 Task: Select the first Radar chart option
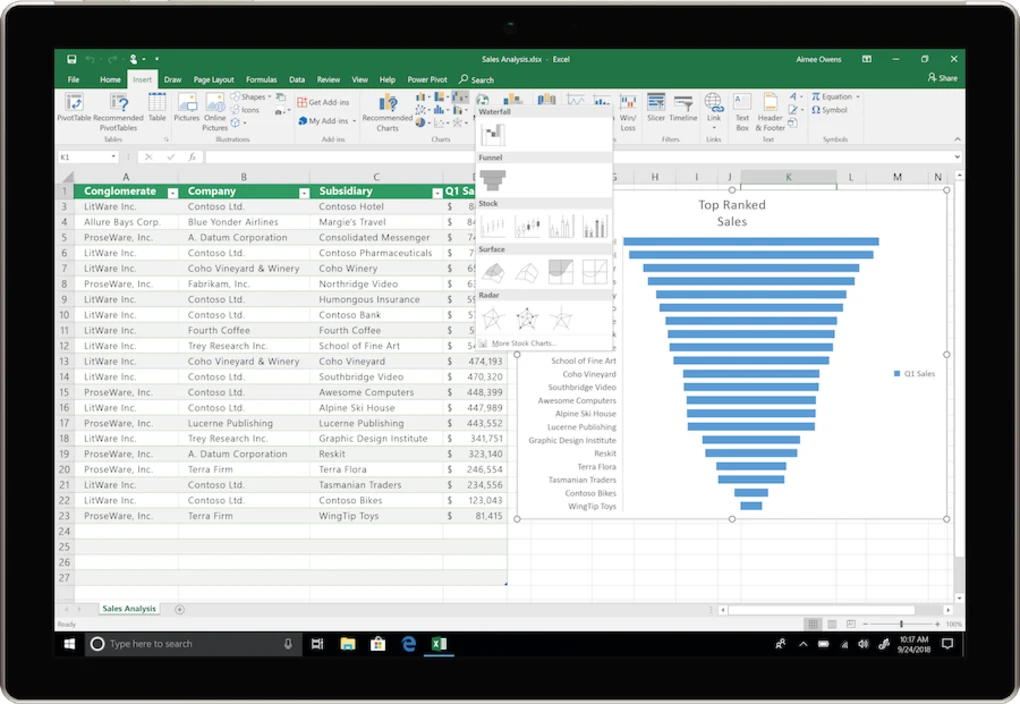click(492, 319)
